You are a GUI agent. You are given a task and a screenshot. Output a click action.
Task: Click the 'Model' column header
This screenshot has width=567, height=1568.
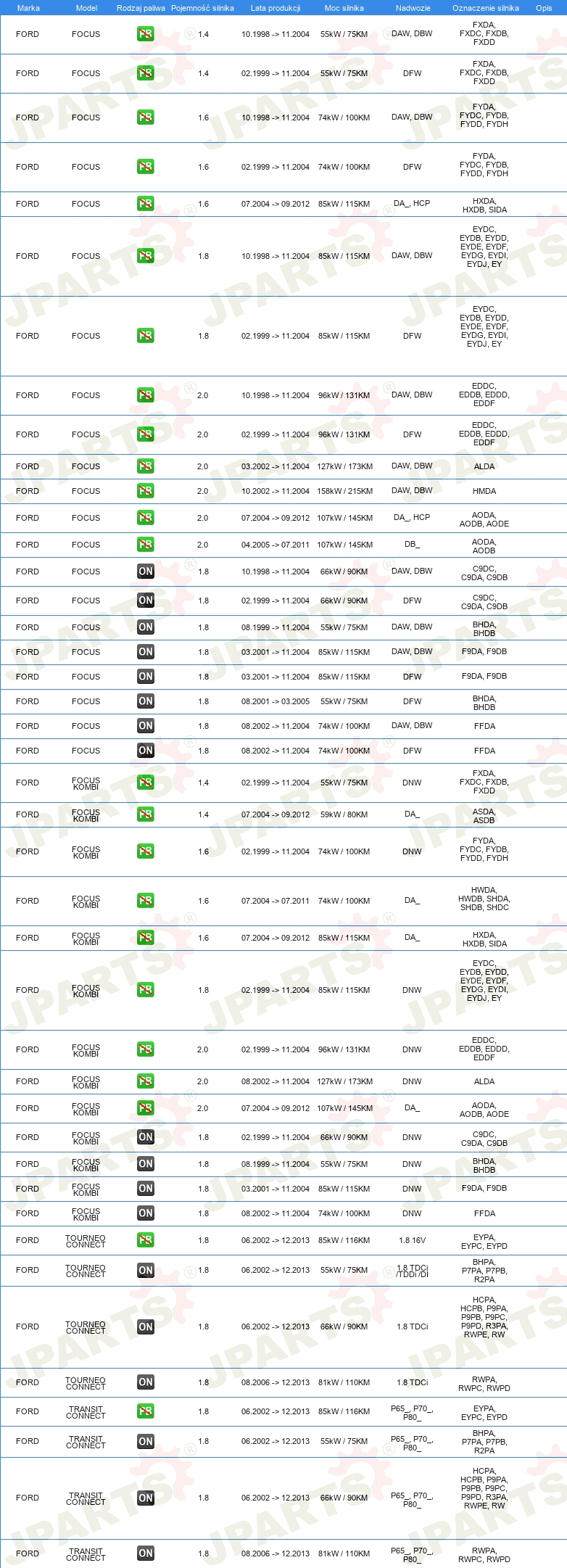pyautogui.click(x=86, y=8)
